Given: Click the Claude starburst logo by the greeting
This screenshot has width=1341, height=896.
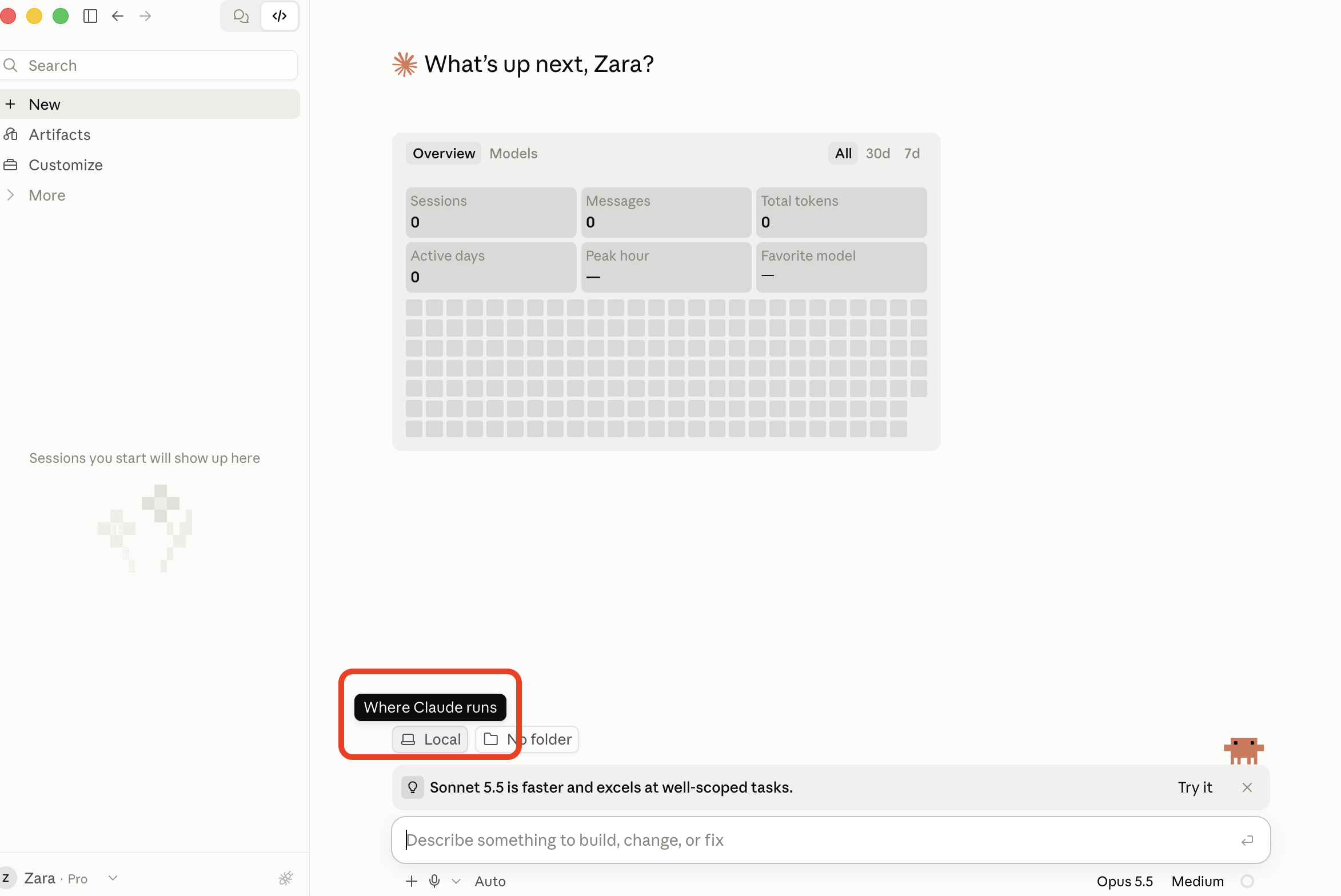Looking at the screenshot, I should tap(405, 64).
